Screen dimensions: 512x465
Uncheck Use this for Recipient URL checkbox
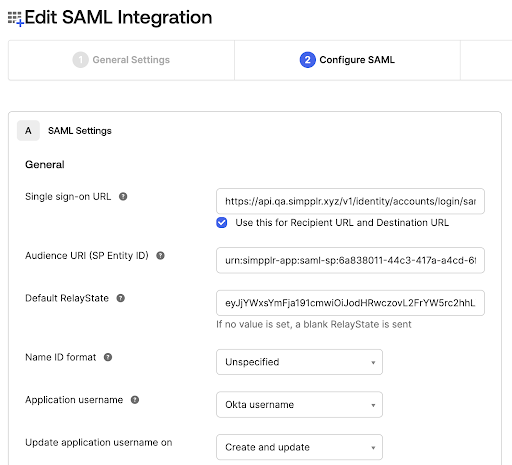click(x=222, y=223)
